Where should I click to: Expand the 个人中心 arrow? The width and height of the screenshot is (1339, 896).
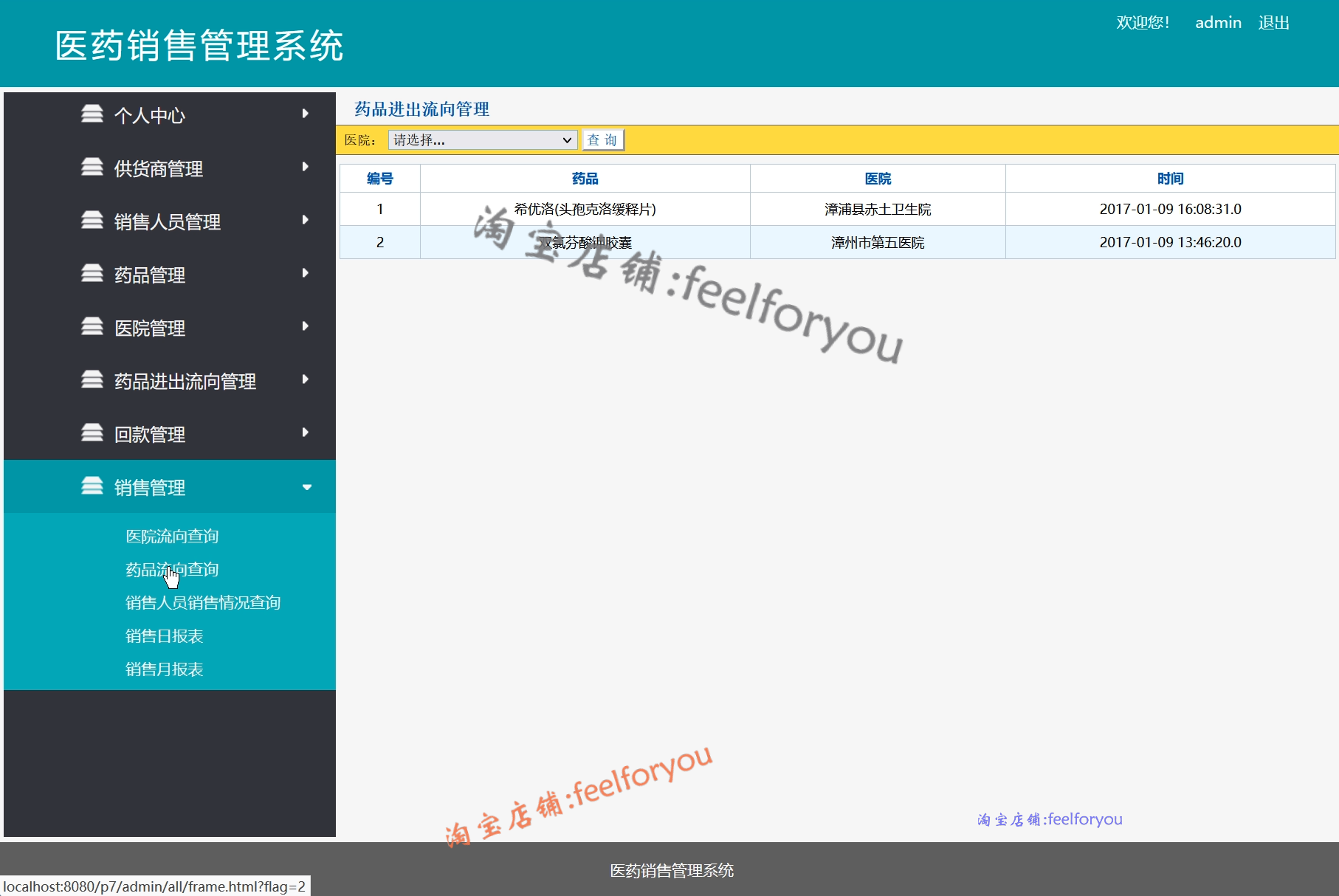click(306, 114)
